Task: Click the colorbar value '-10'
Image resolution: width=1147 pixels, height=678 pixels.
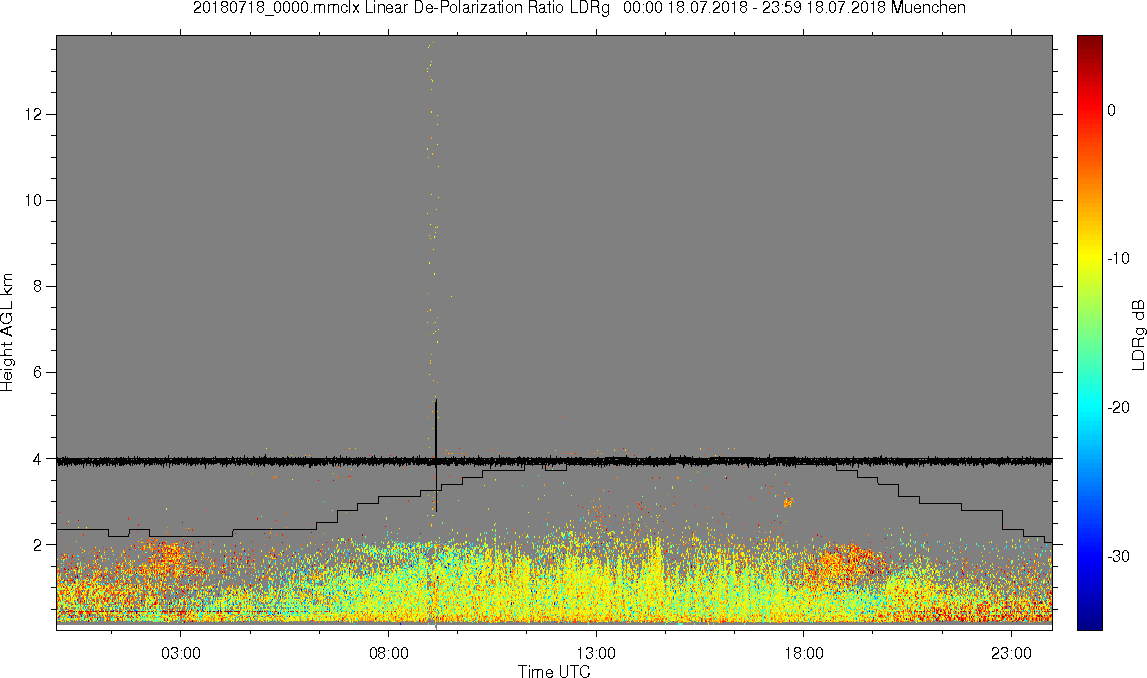Action: click(x=1118, y=258)
